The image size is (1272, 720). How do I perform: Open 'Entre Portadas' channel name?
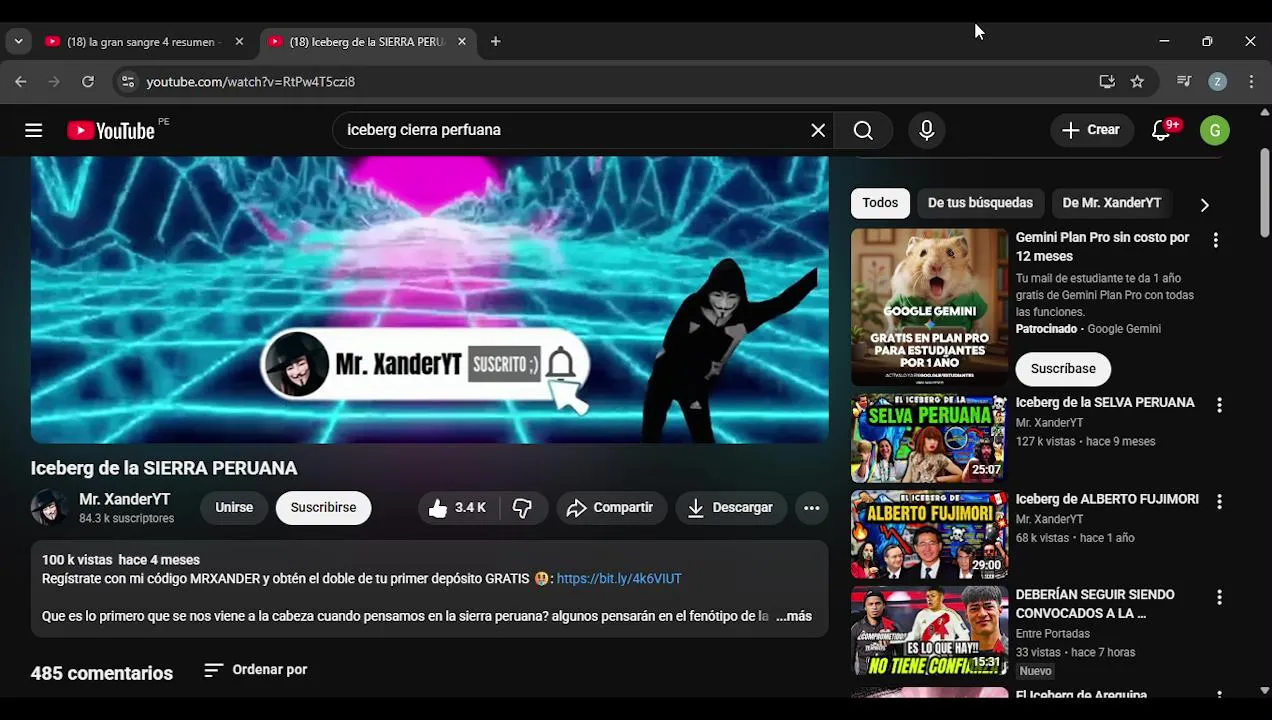(x=1053, y=634)
